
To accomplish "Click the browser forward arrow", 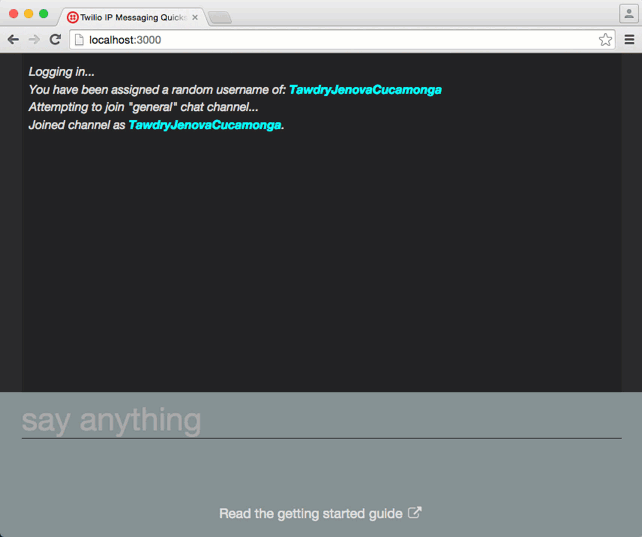I will [x=34, y=40].
